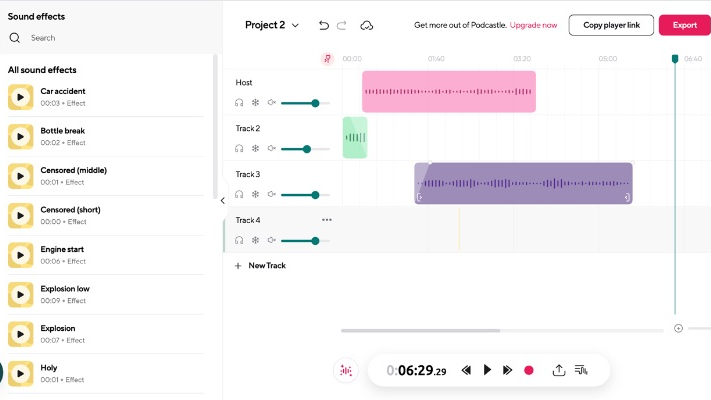Select the Engine start effect item
711x400 pixels.
(x=62, y=254)
